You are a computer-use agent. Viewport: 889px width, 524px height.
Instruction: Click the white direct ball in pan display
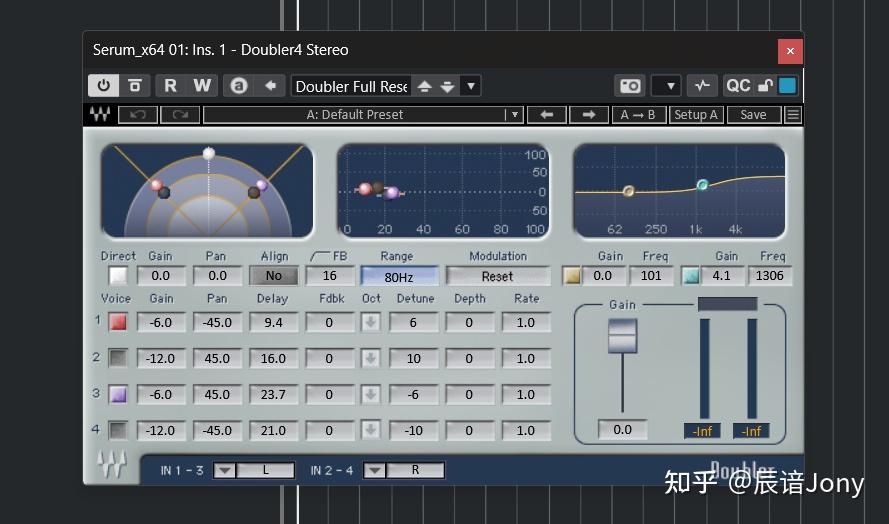209,153
